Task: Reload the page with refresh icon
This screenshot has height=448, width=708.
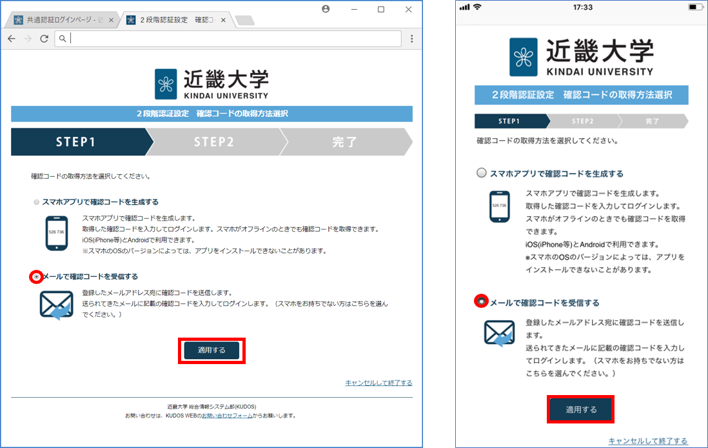Action: click(x=42, y=38)
